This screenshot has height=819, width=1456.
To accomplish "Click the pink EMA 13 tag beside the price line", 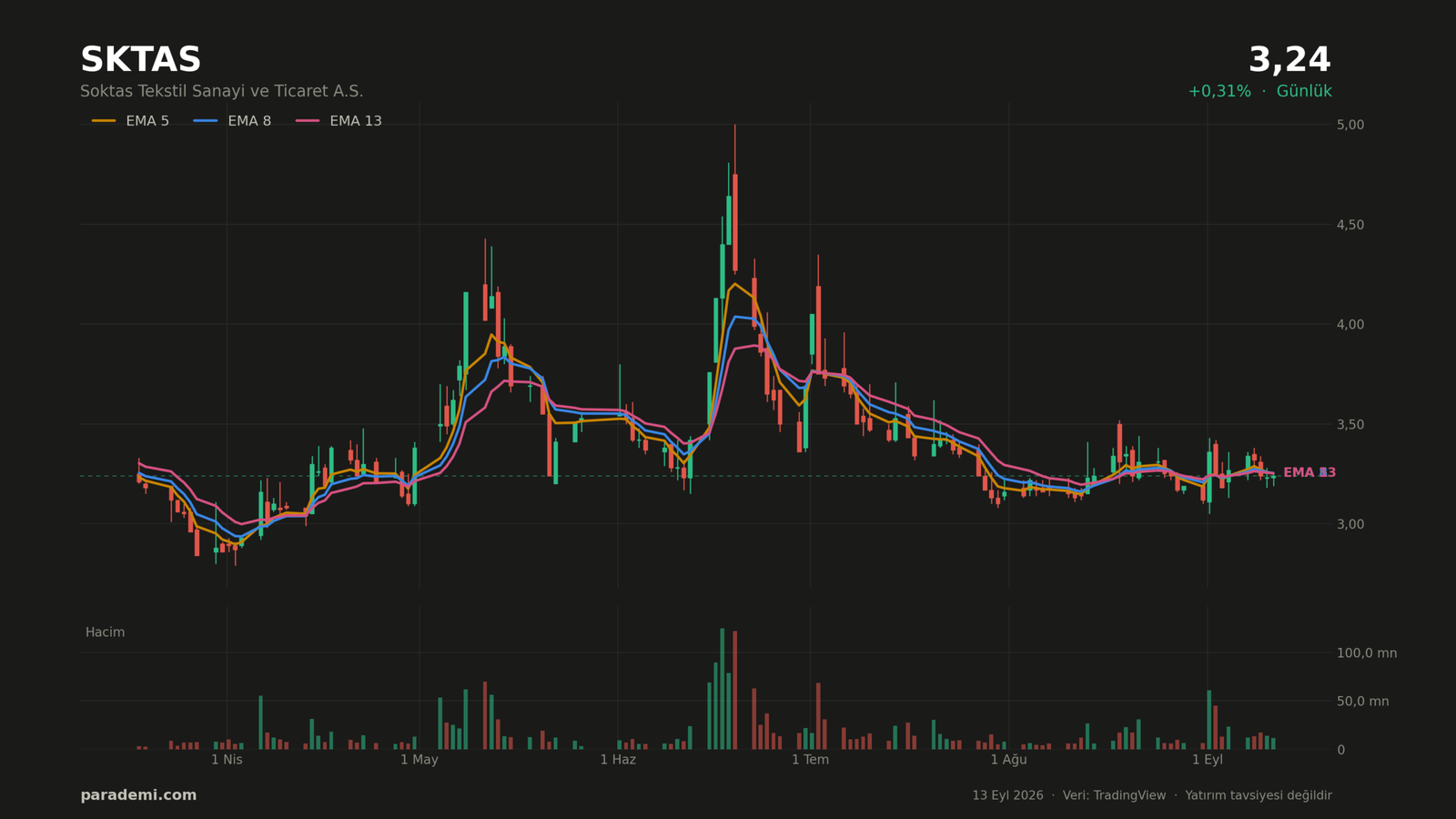I will [1309, 473].
